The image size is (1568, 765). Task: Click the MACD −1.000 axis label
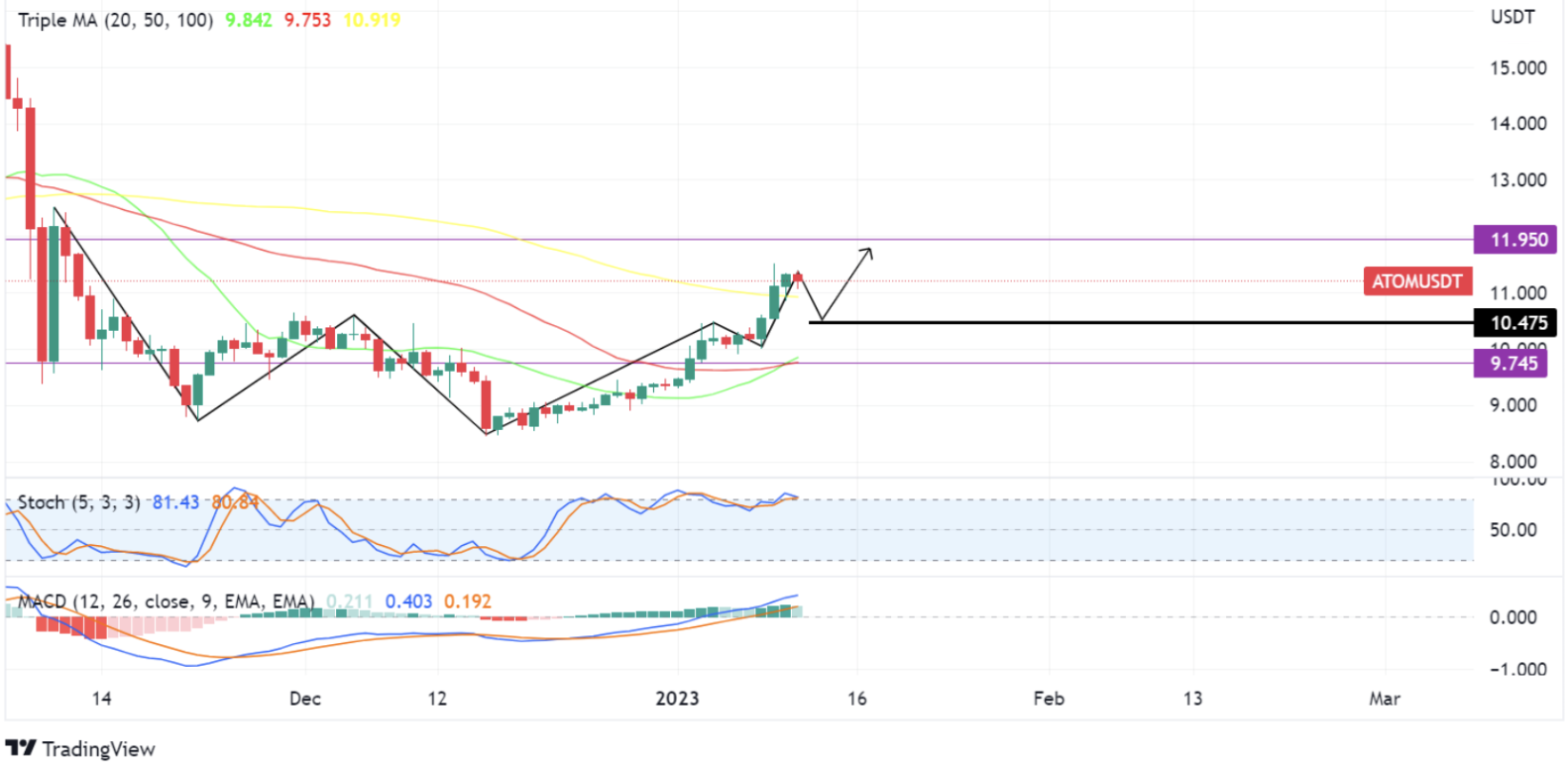[1518, 669]
